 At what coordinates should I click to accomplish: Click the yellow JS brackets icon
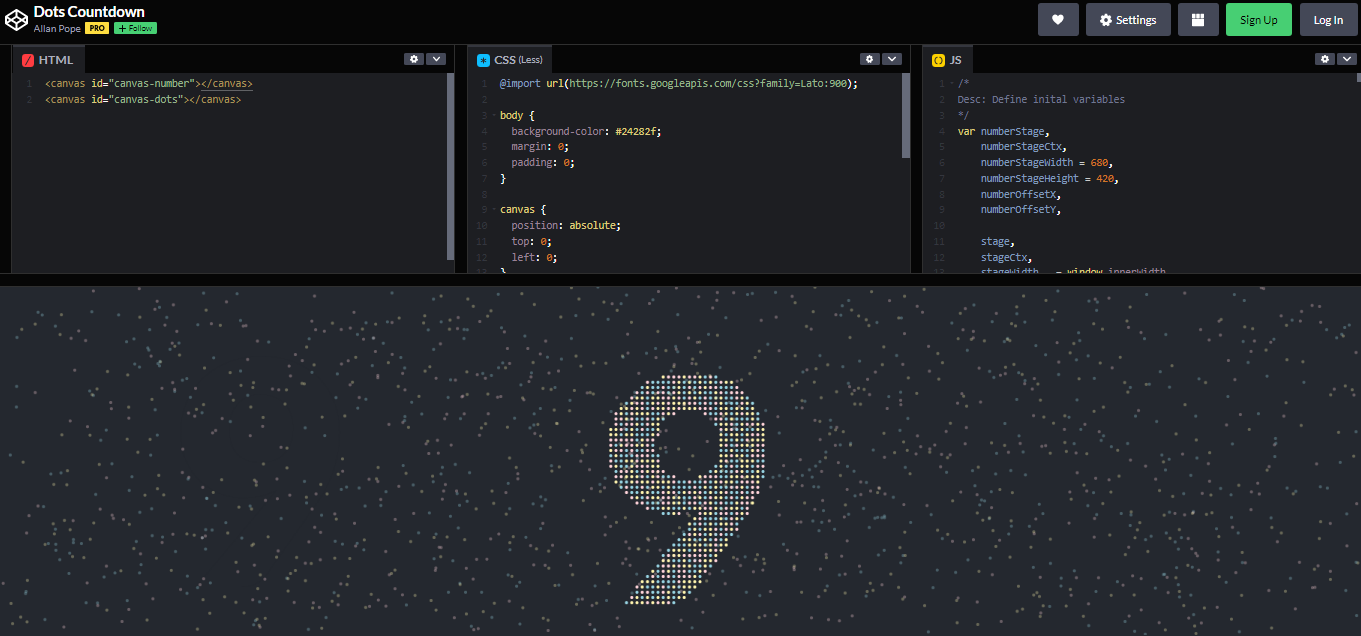coord(938,59)
